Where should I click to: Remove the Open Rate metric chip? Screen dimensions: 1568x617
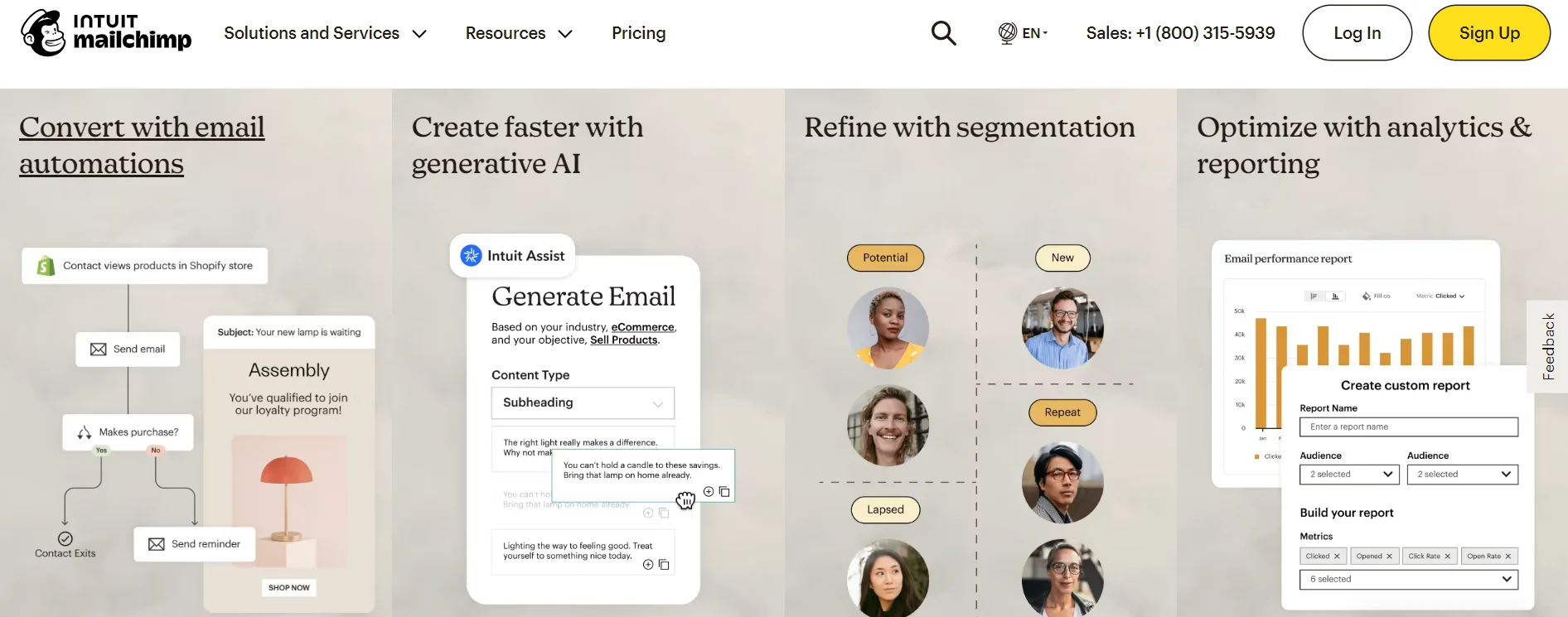1510,556
